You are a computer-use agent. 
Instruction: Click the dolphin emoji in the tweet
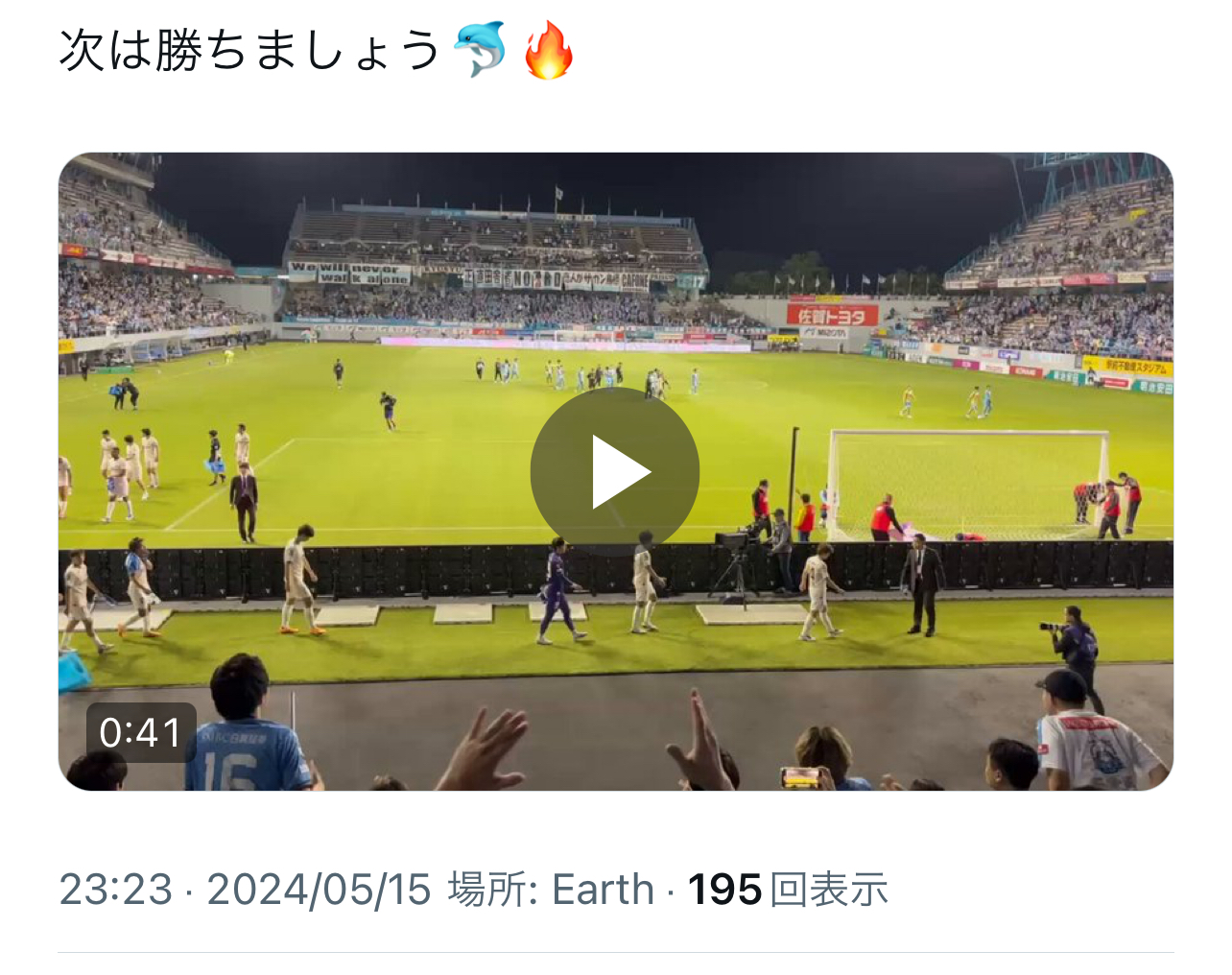point(480,49)
